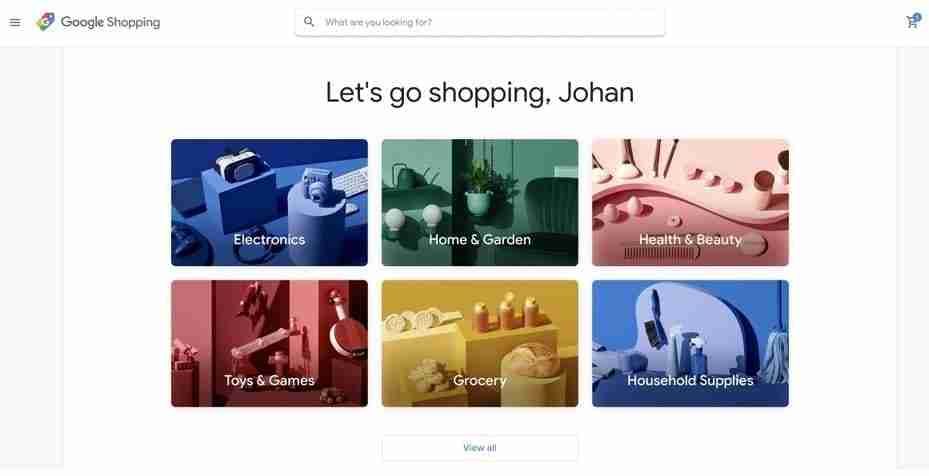
Task: Click the Grocery label text
Action: point(480,381)
